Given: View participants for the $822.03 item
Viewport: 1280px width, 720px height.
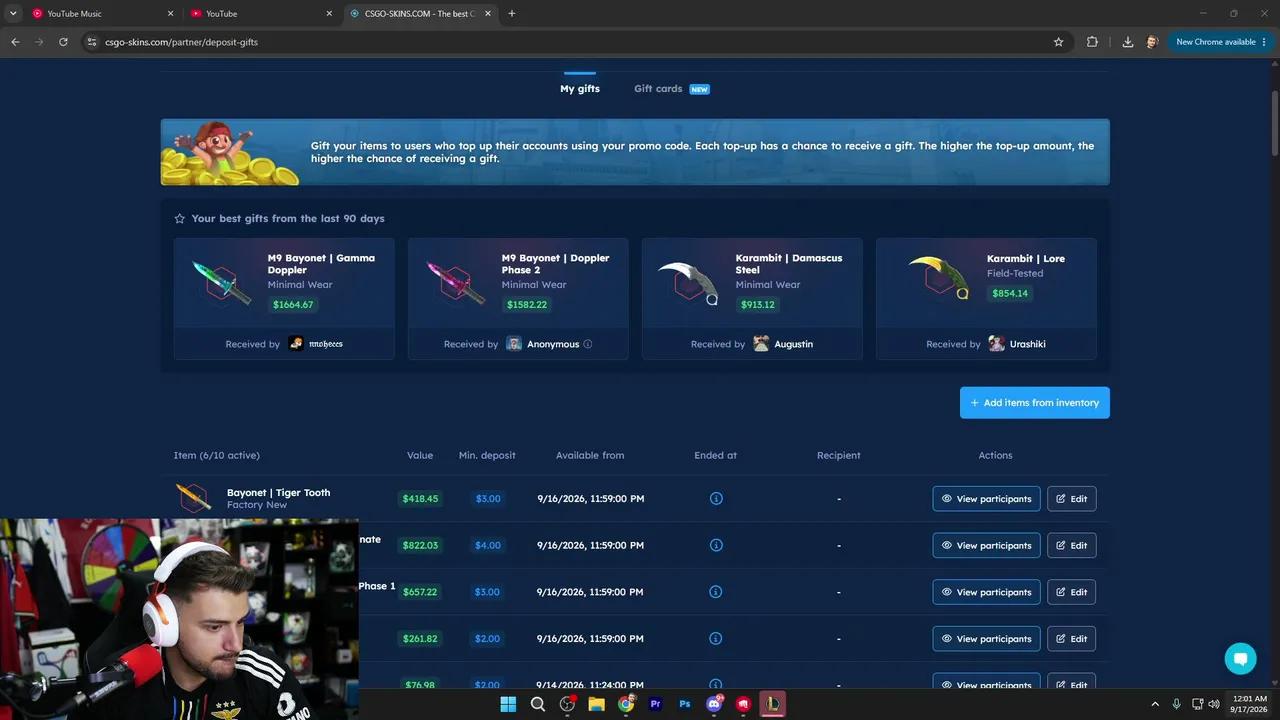Looking at the screenshot, I should (x=987, y=545).
